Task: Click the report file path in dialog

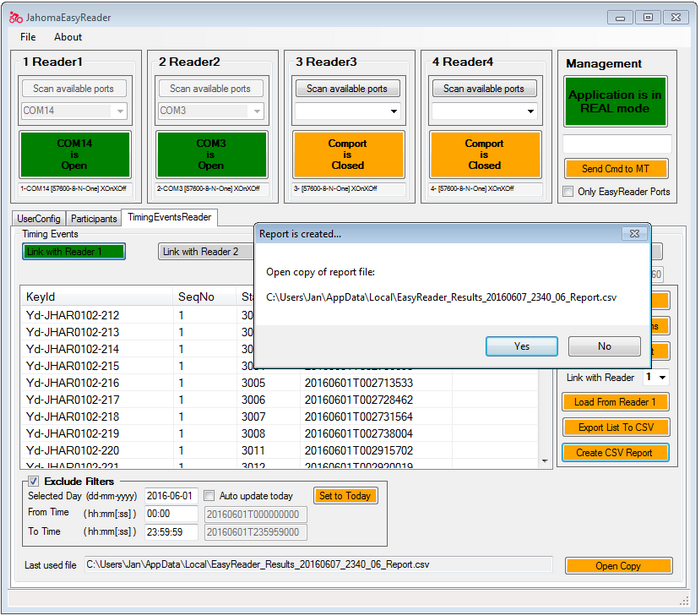Action: click(x=441, y=298)
